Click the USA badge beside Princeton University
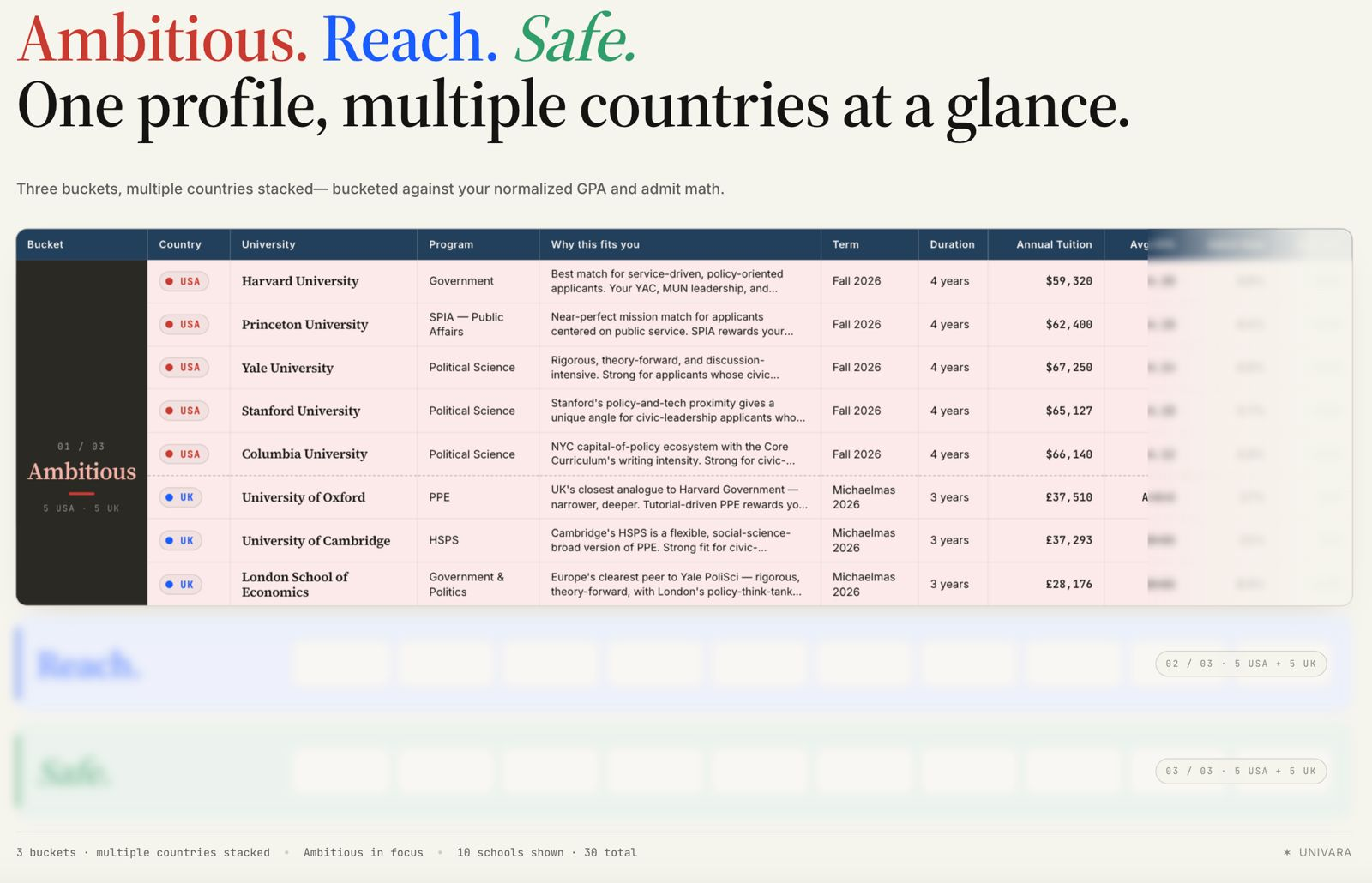This screenshot has width=1372, height=883. tap(184, 324)
